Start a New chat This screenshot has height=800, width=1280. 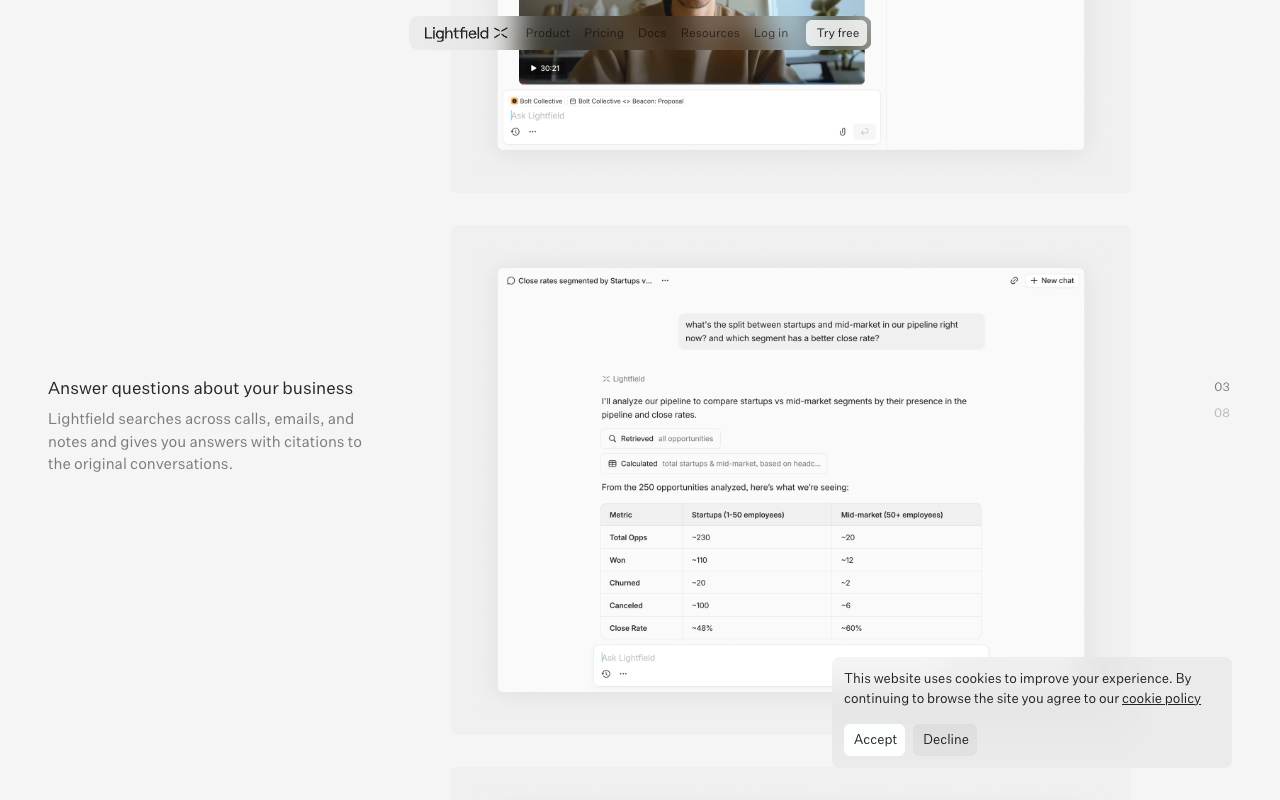[1052, 281]
